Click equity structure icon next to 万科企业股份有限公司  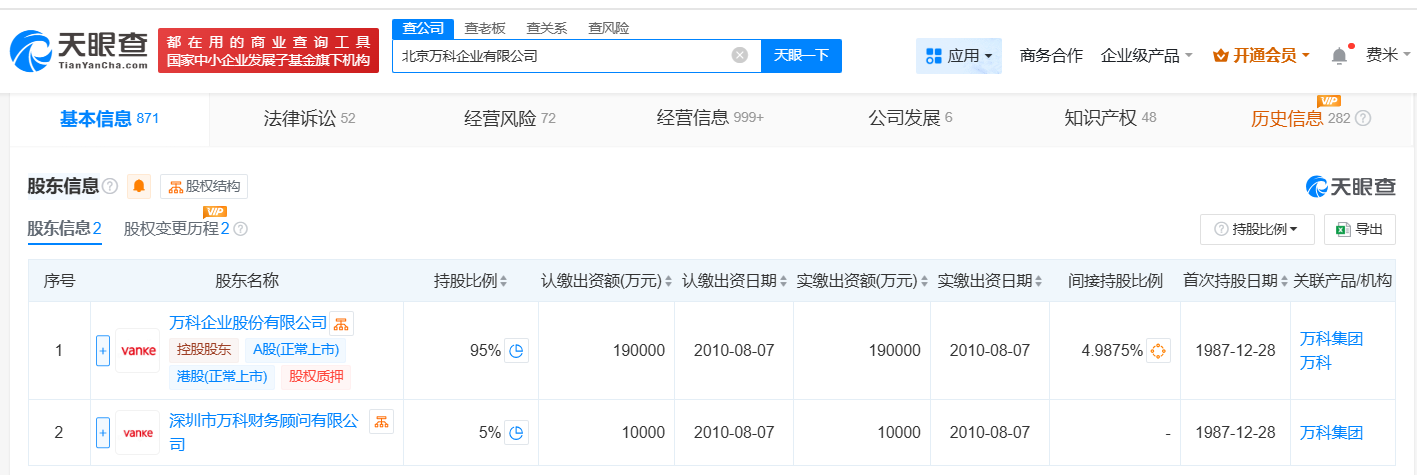pyautogui.click(x=342, y=323)
